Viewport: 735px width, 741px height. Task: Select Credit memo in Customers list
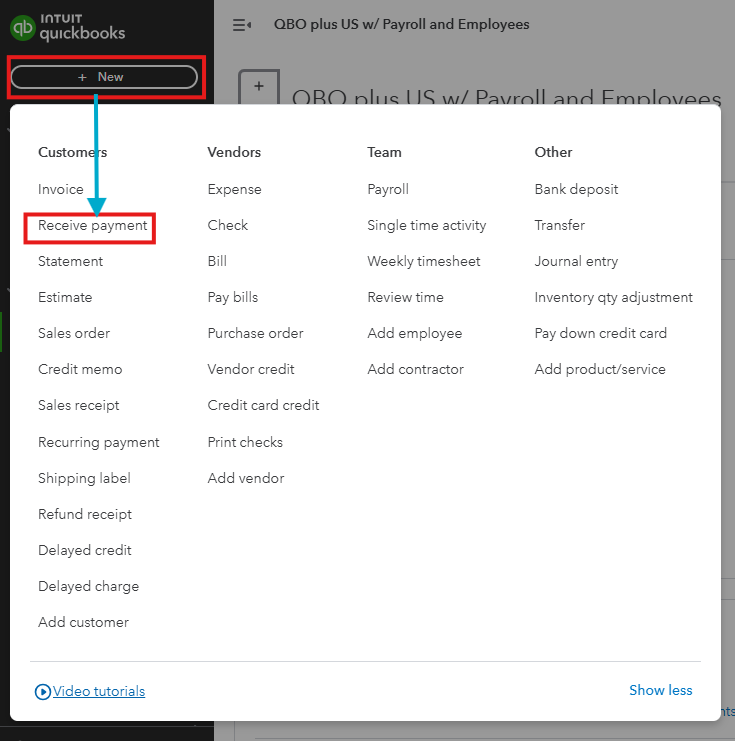tap(80, 369)
